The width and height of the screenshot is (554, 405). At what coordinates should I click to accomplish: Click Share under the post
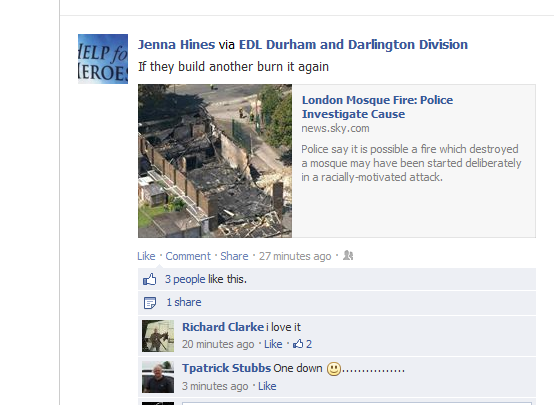tap(234, 256)
